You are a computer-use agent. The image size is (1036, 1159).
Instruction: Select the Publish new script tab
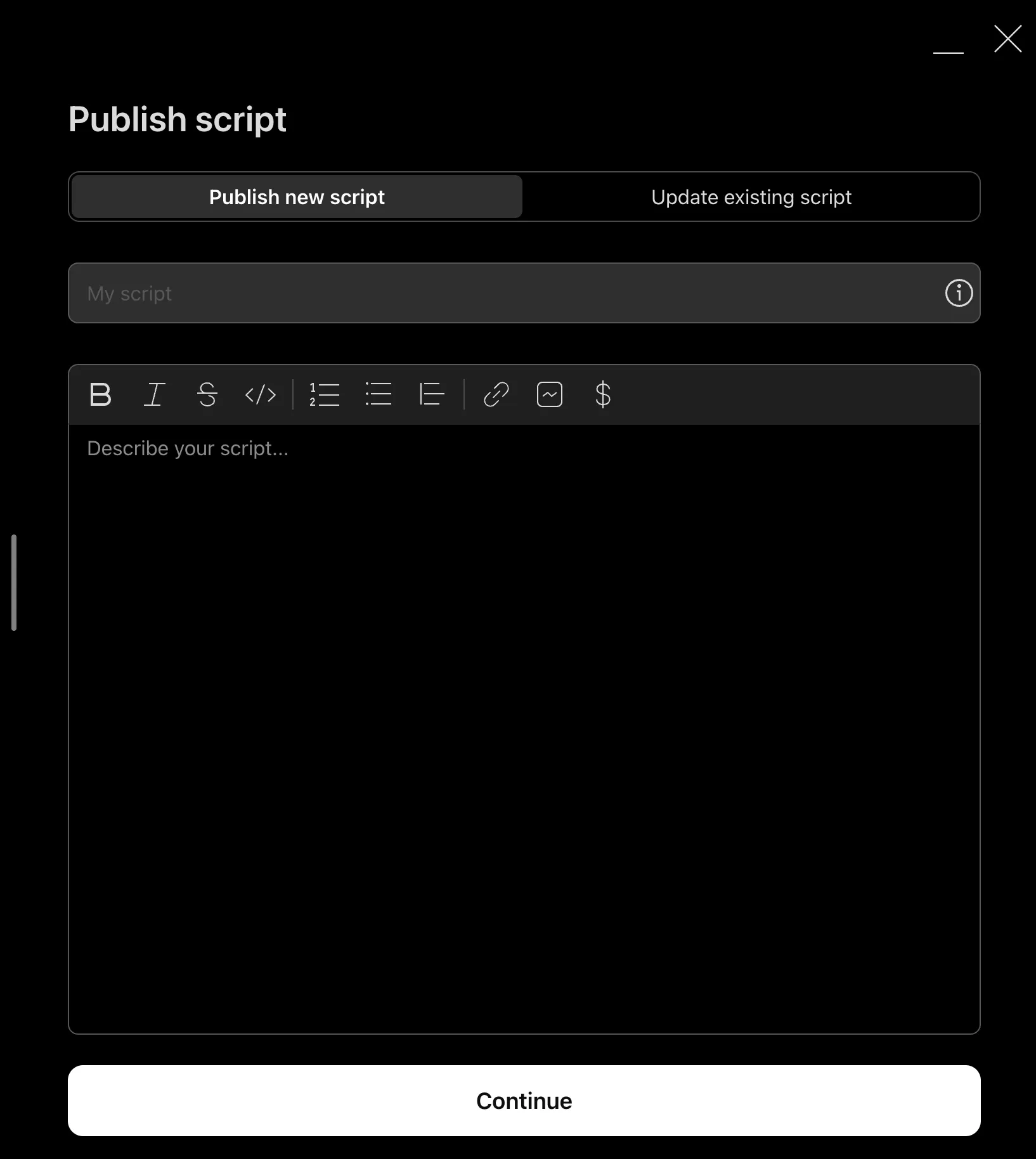[x=297, y=197]
